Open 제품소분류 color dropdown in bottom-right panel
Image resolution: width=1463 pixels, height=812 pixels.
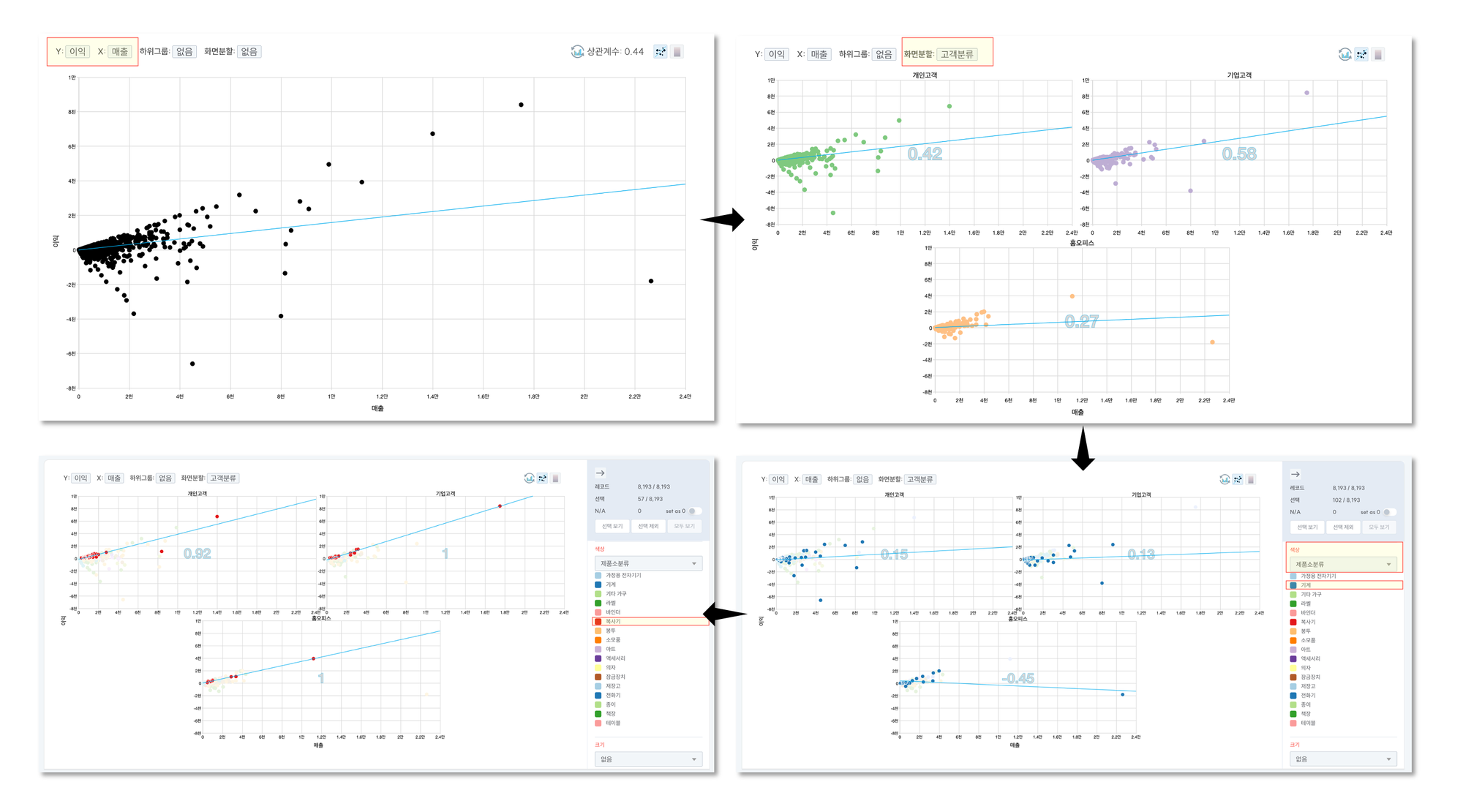(x=1342, y=564)
